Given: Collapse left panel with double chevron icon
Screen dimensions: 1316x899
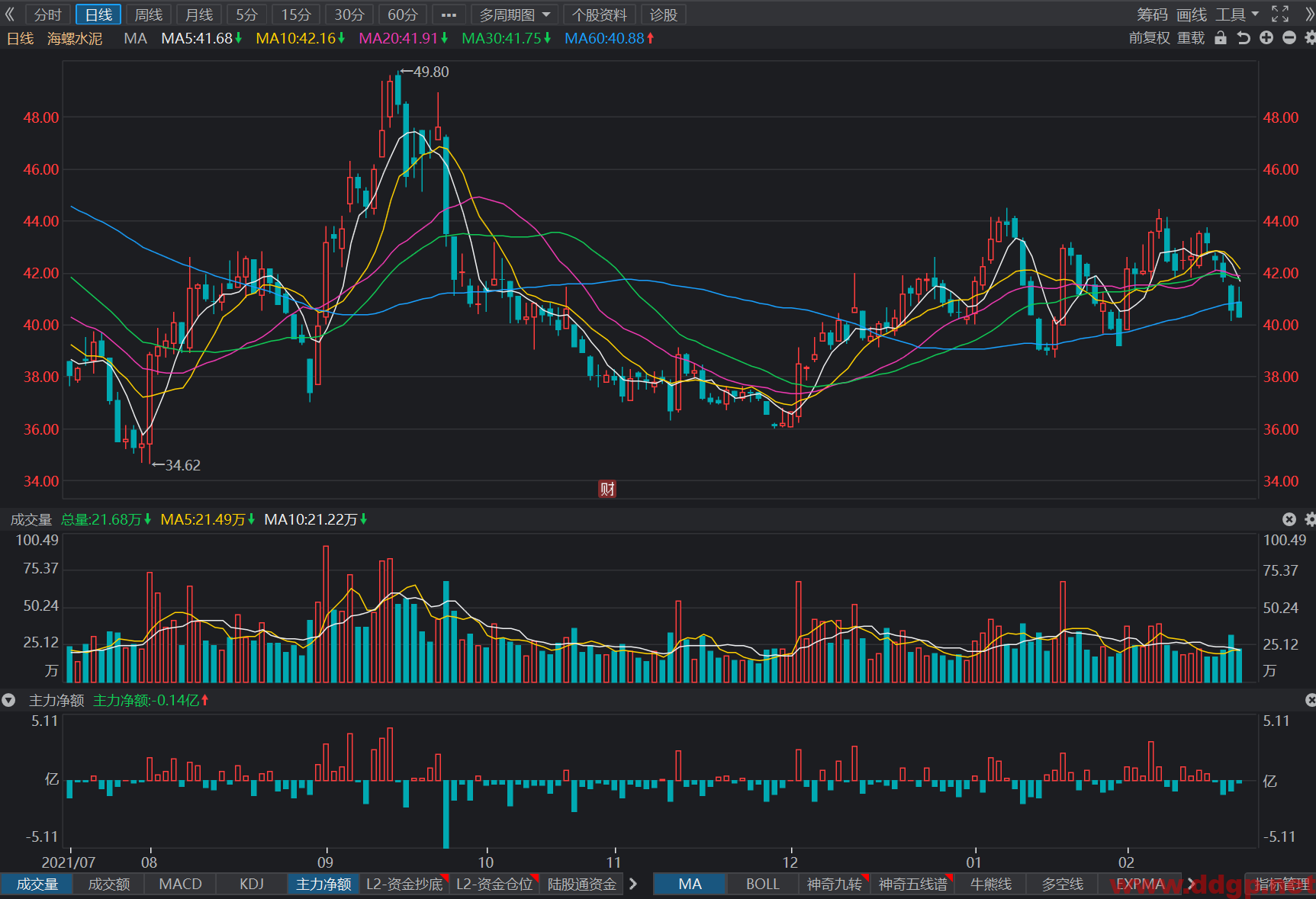Looking at the screenshot, I should (10, 14).
